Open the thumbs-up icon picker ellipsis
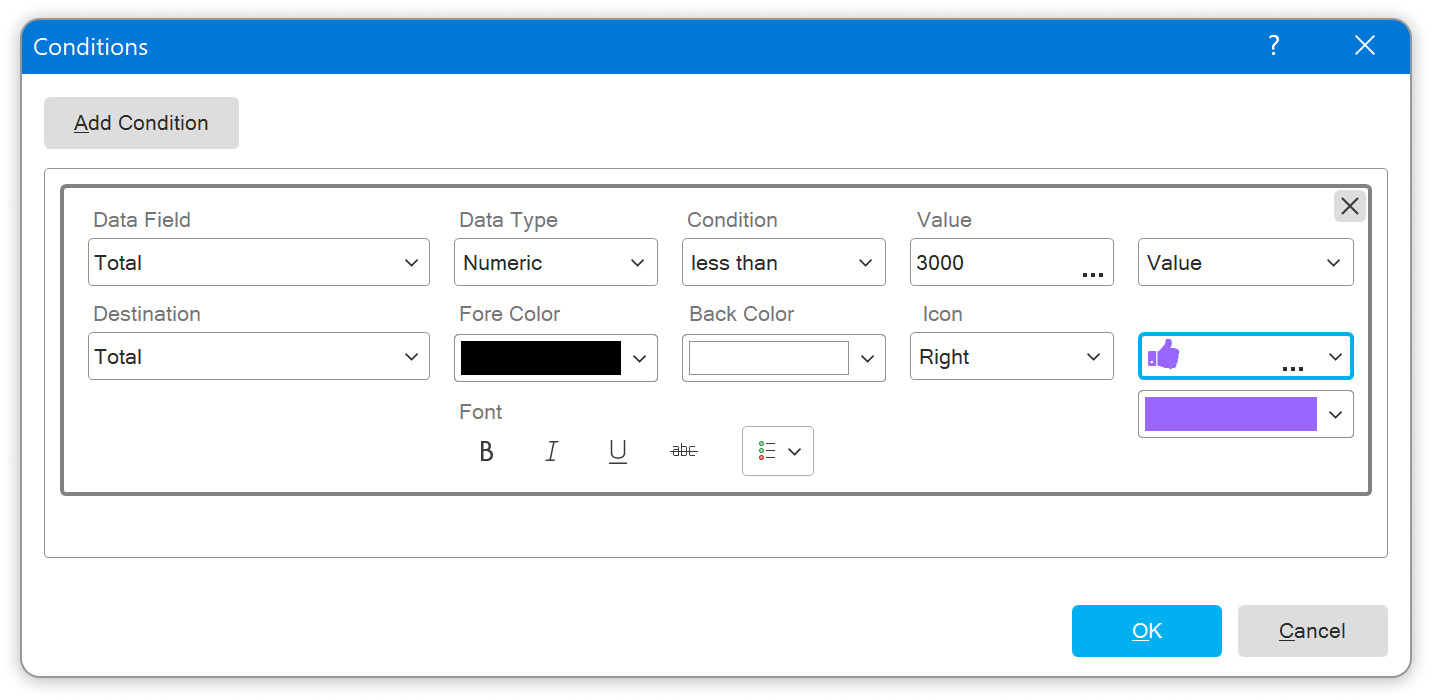Screen dimensions: 1432x700 (x=1293, y=368)
